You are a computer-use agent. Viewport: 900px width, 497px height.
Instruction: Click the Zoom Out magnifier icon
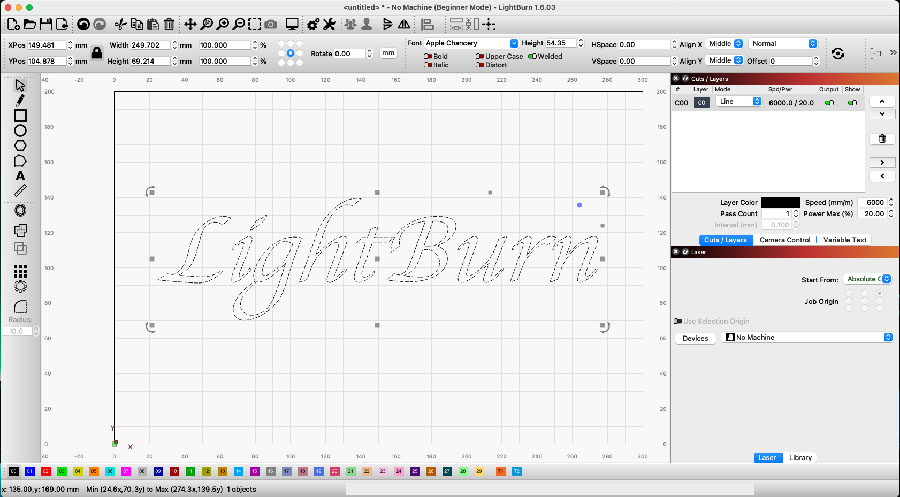[x=239, y=24]
